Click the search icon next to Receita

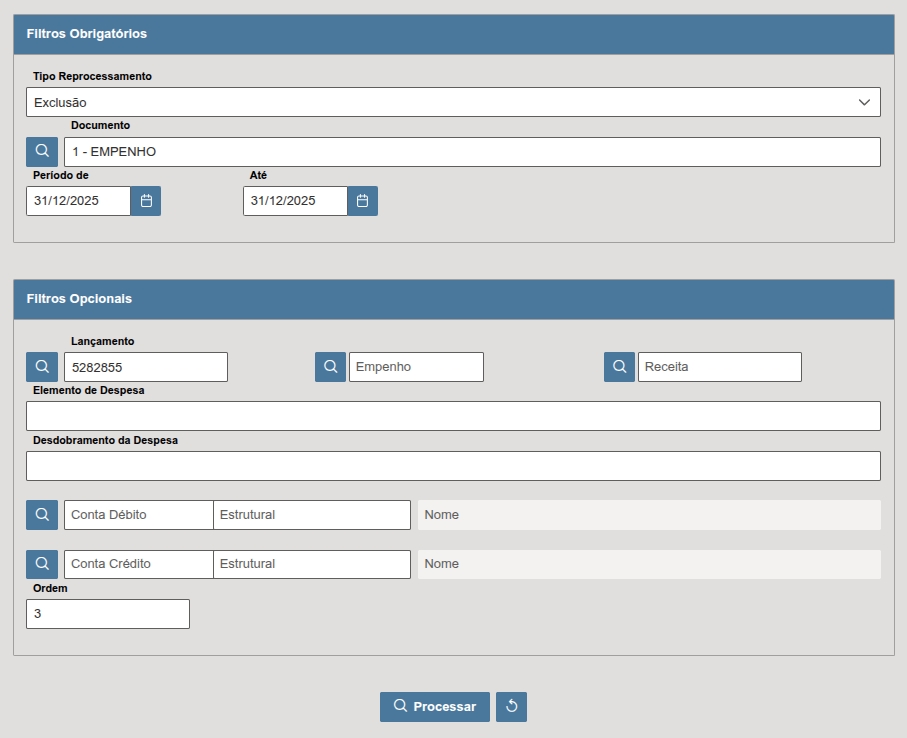[x=619, y=367]
